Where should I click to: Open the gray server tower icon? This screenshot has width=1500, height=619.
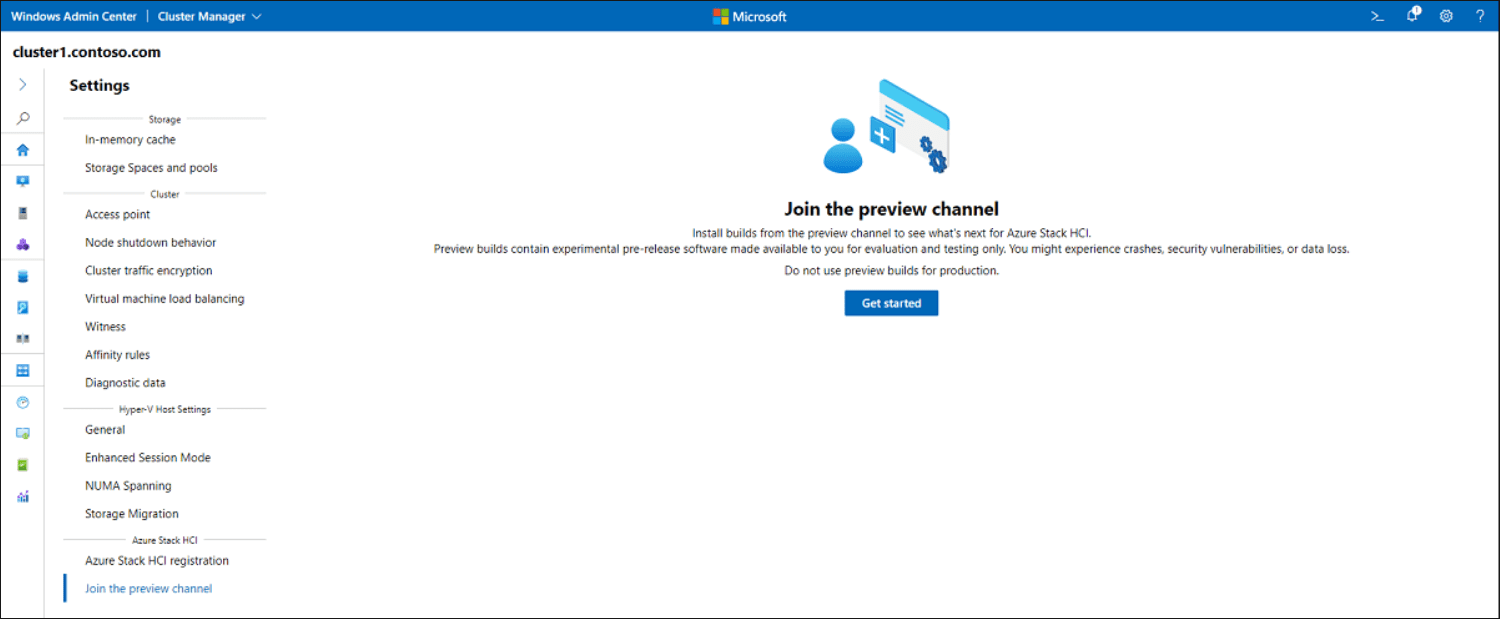click(x=22, y=213)
